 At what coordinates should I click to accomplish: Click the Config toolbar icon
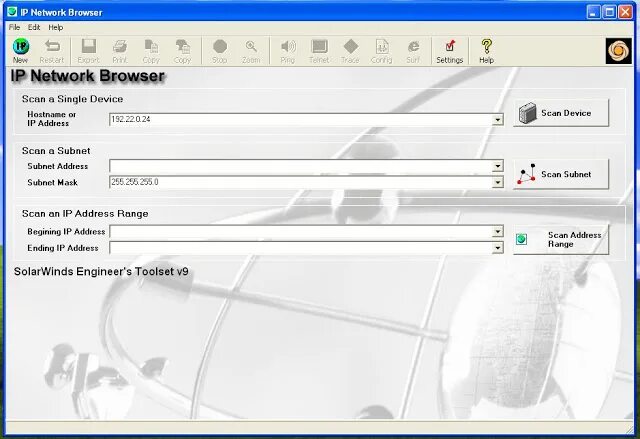[382, 51]
